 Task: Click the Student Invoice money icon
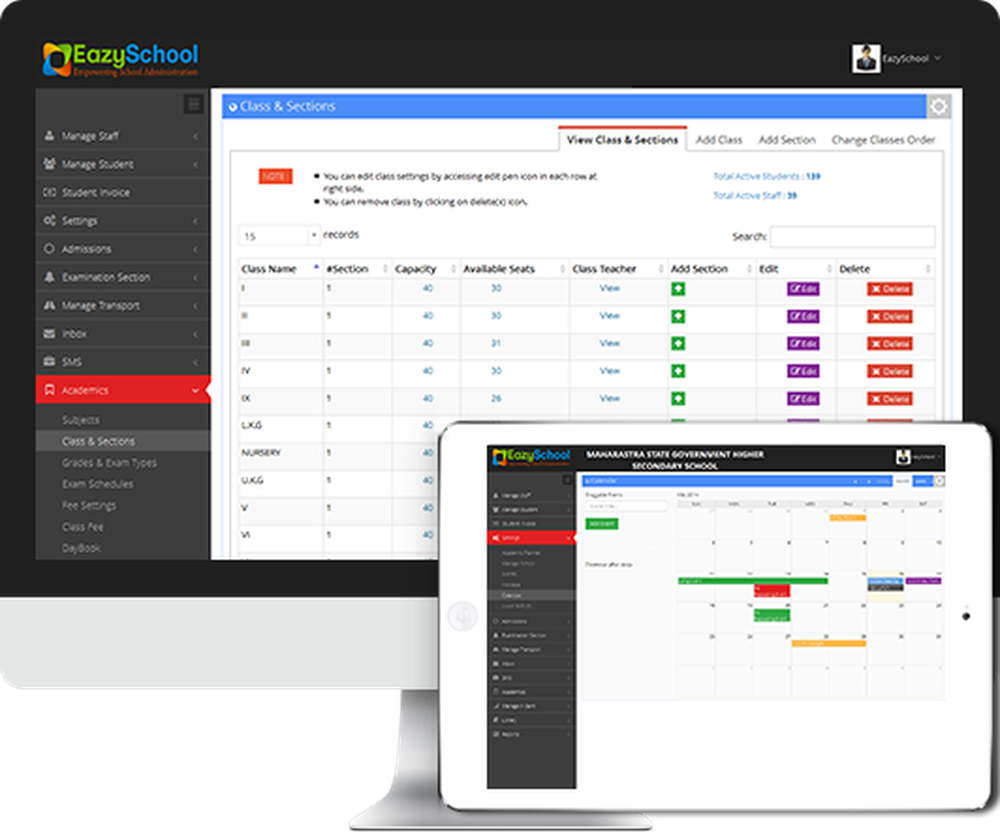pos(49,192)
